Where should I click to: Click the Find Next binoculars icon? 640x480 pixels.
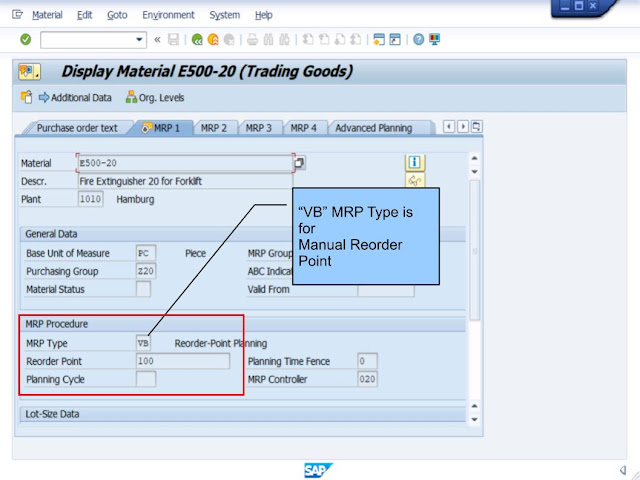[x=284, y=40]
